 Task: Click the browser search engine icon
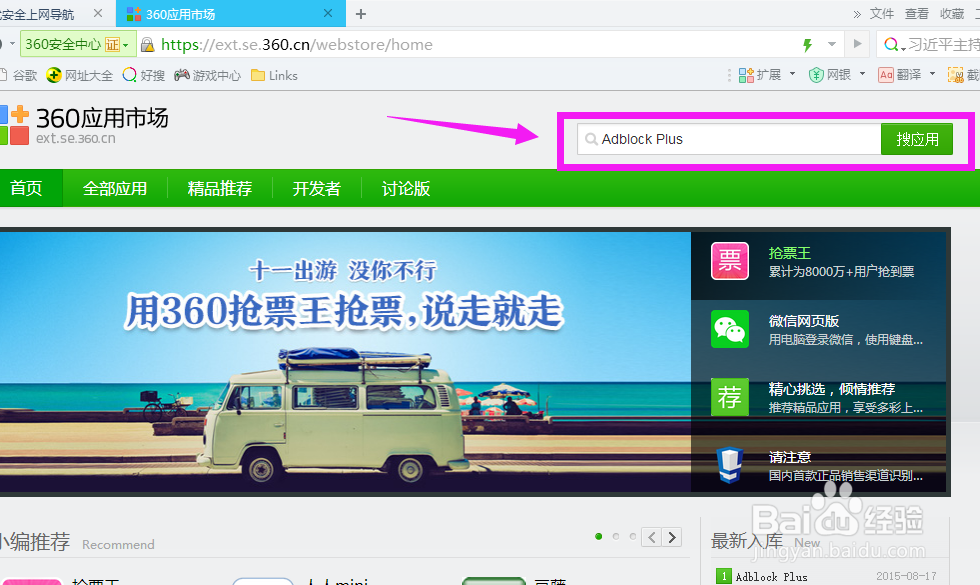(x=892, y=44)
